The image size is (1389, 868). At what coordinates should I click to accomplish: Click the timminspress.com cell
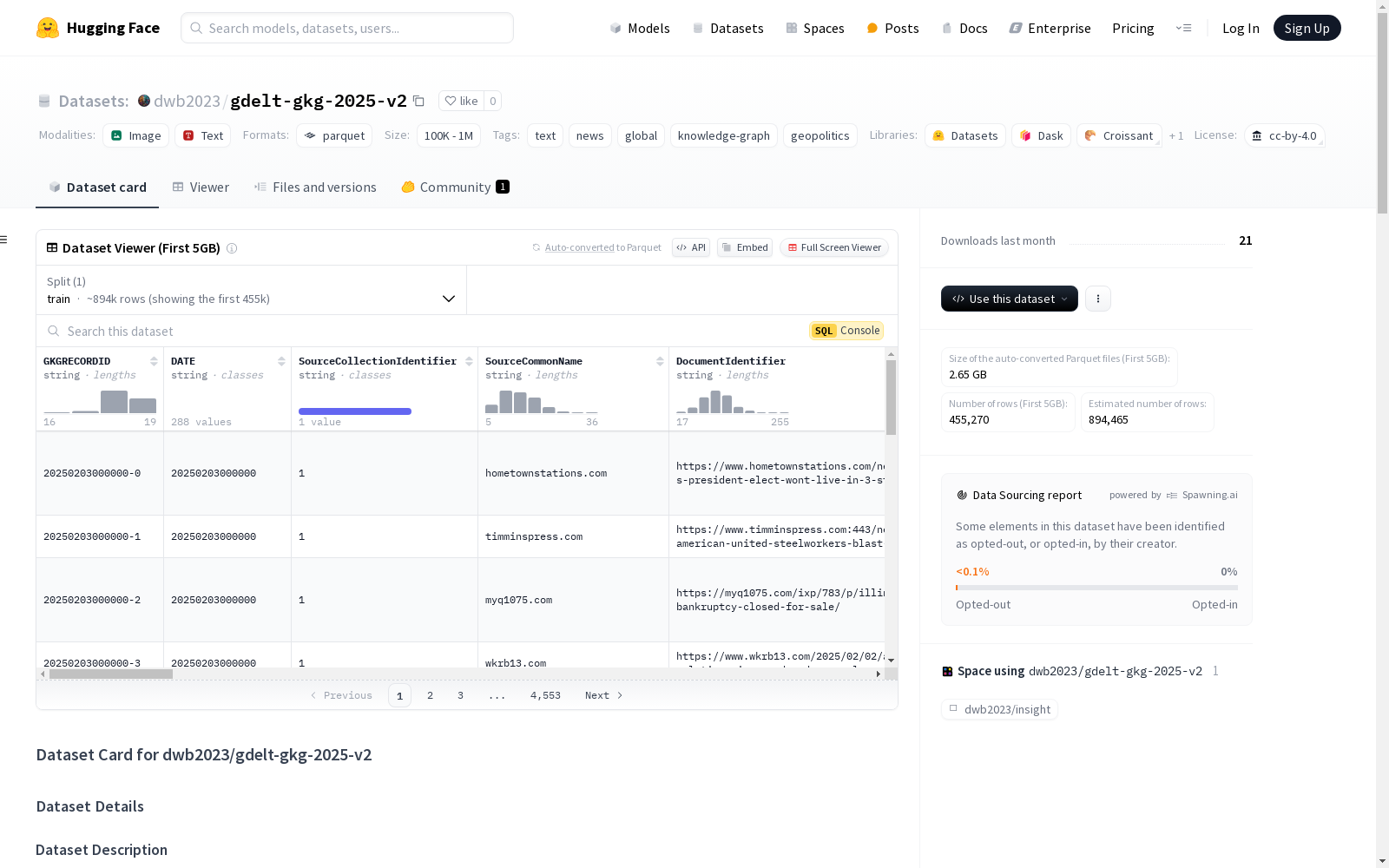click(x=573, y=536)
